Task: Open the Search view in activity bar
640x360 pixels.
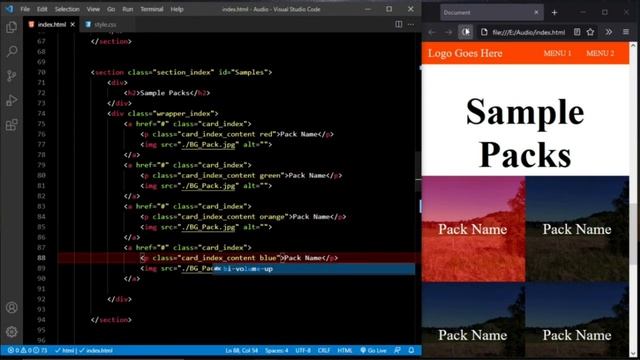Action: pyautogui.click(x=11, y=51)
